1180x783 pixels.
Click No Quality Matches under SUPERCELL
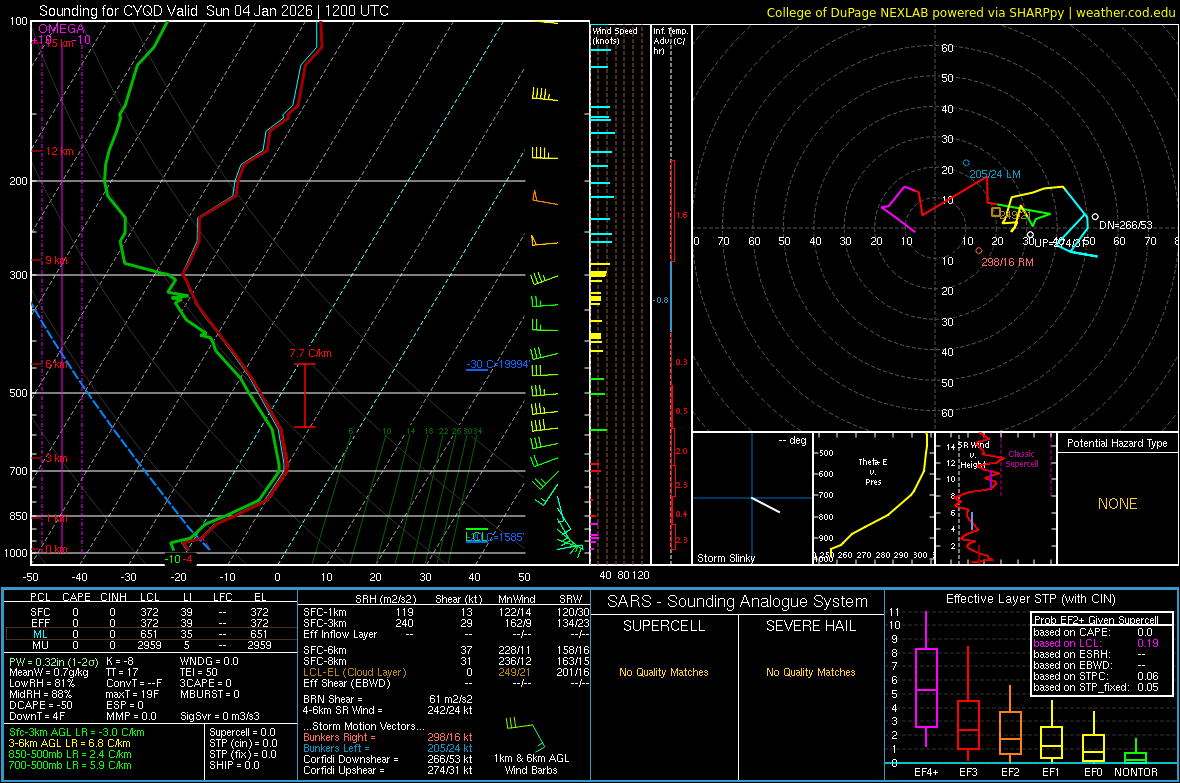[664, 672]
